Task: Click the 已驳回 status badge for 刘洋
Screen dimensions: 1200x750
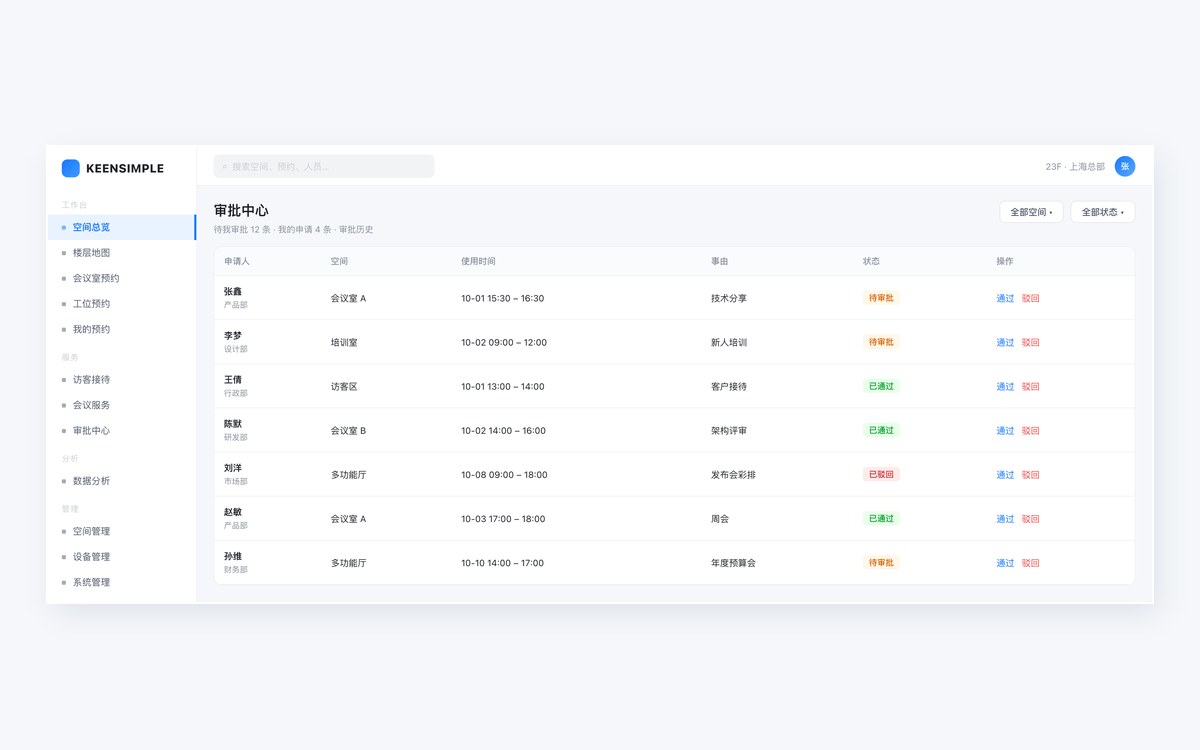Action: pyautogui.click(x=881, y=474)
